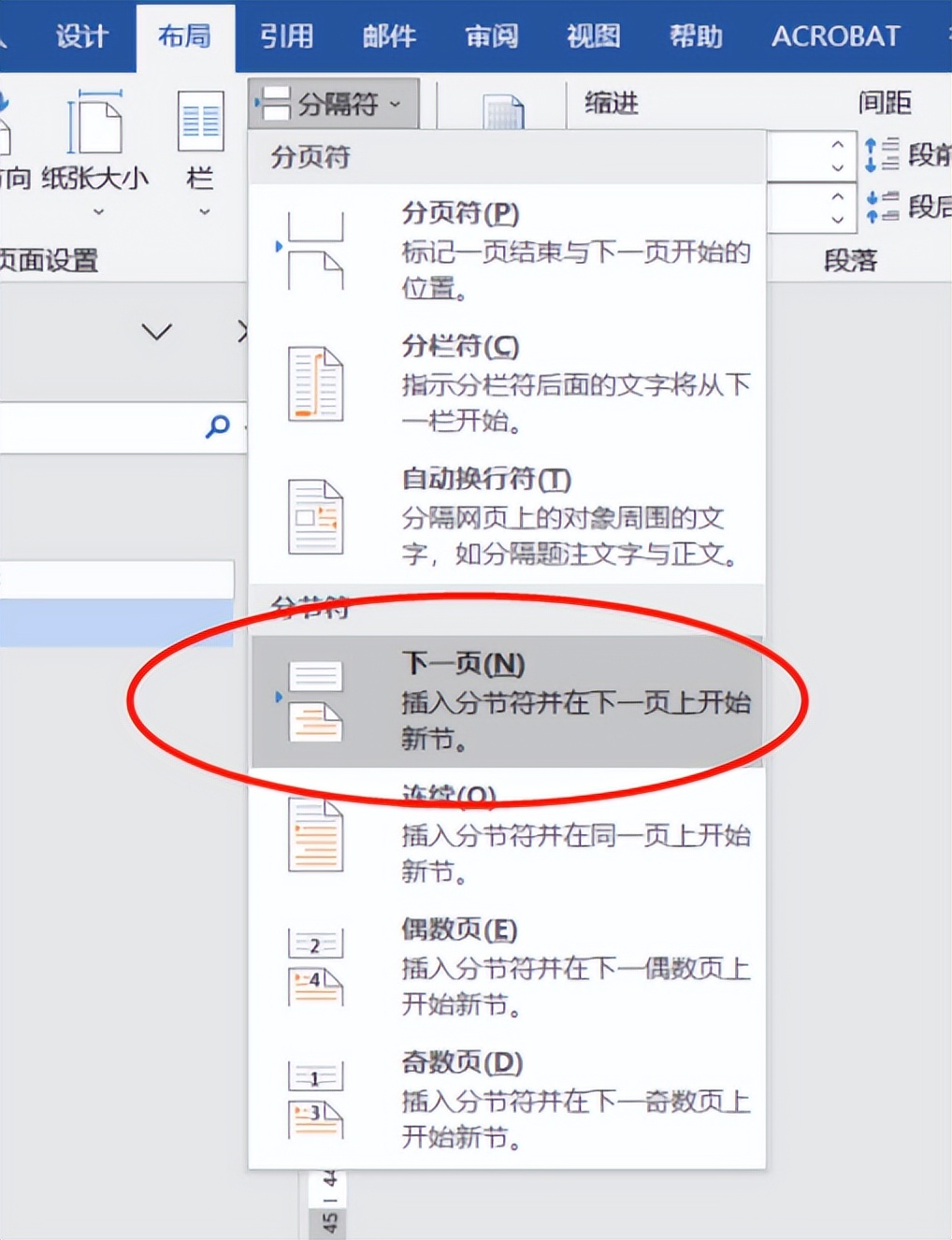The image size is (952, 1240).
Task: Open the 引用 ribbon tab
Action: pyautogui.click(x=286, y=36)
